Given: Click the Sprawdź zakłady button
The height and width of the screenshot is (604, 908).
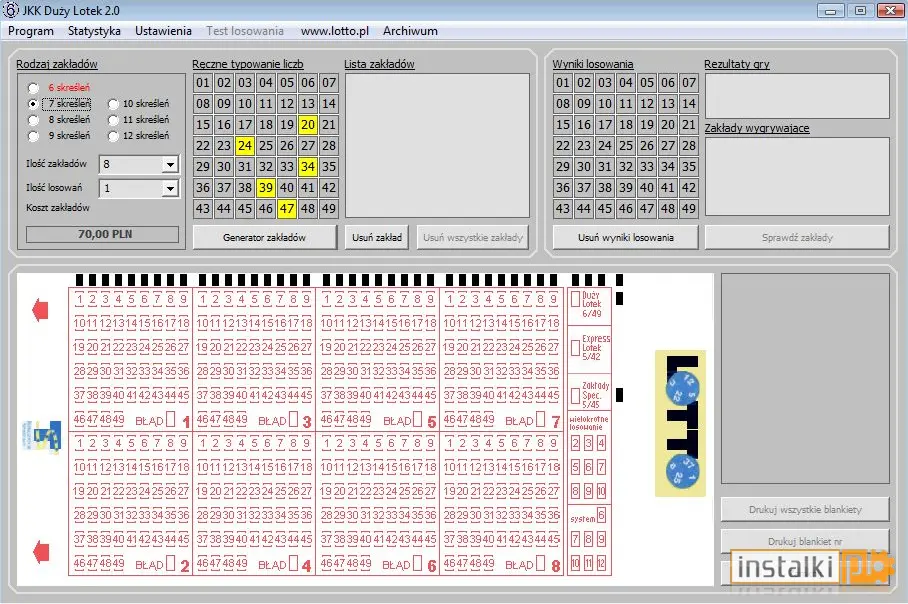Looking at the screenshot, I should click(797, 237).
